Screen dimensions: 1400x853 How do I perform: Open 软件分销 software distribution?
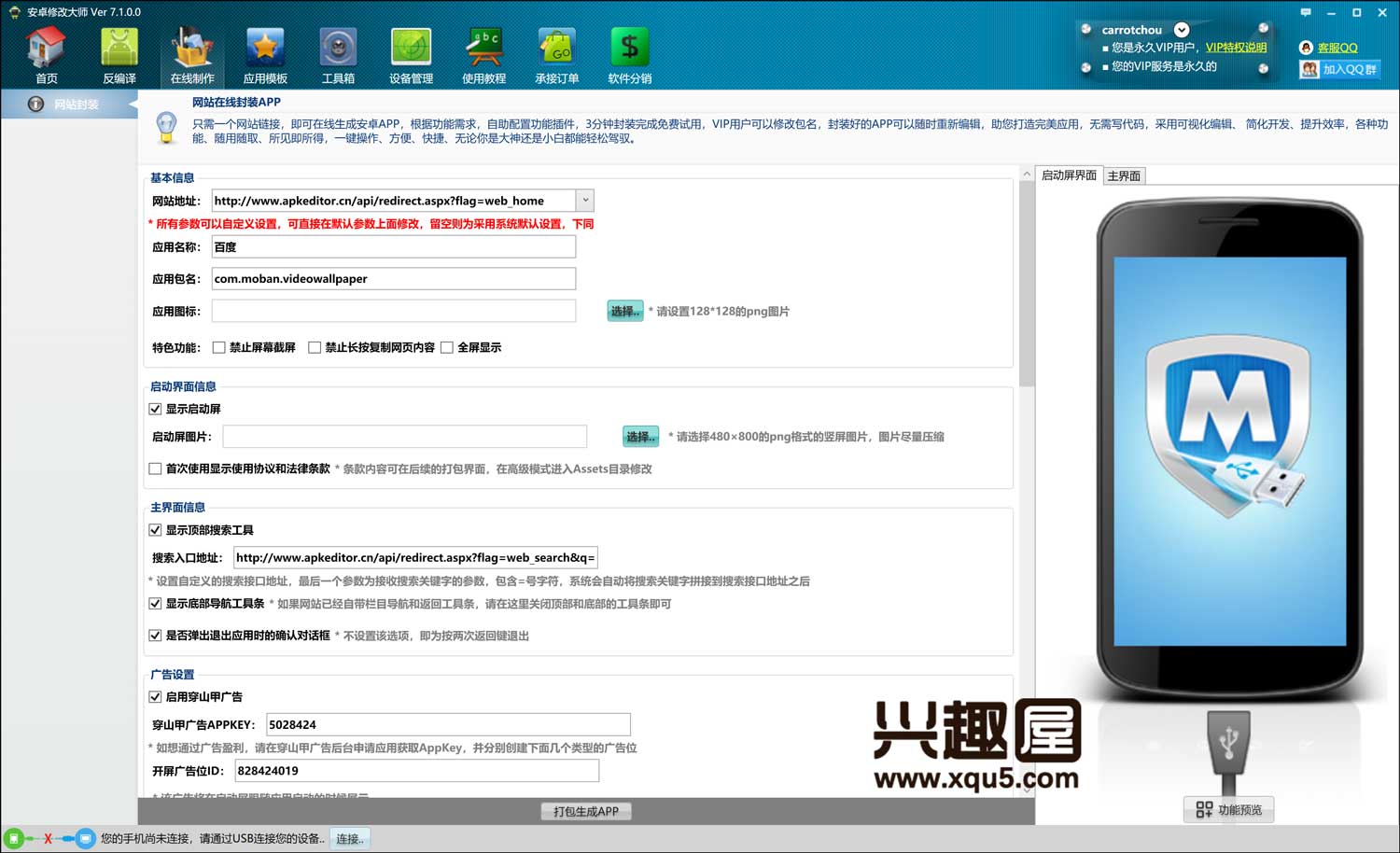[x=629, y=56]
